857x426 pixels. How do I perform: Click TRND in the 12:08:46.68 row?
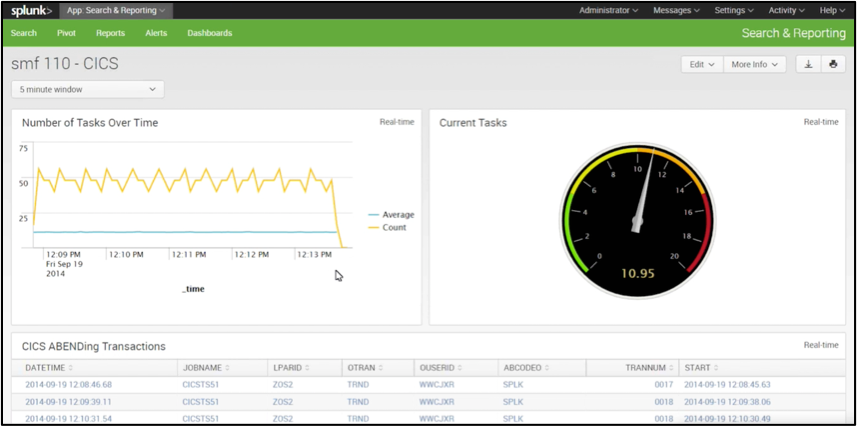(x=358, y=385)
